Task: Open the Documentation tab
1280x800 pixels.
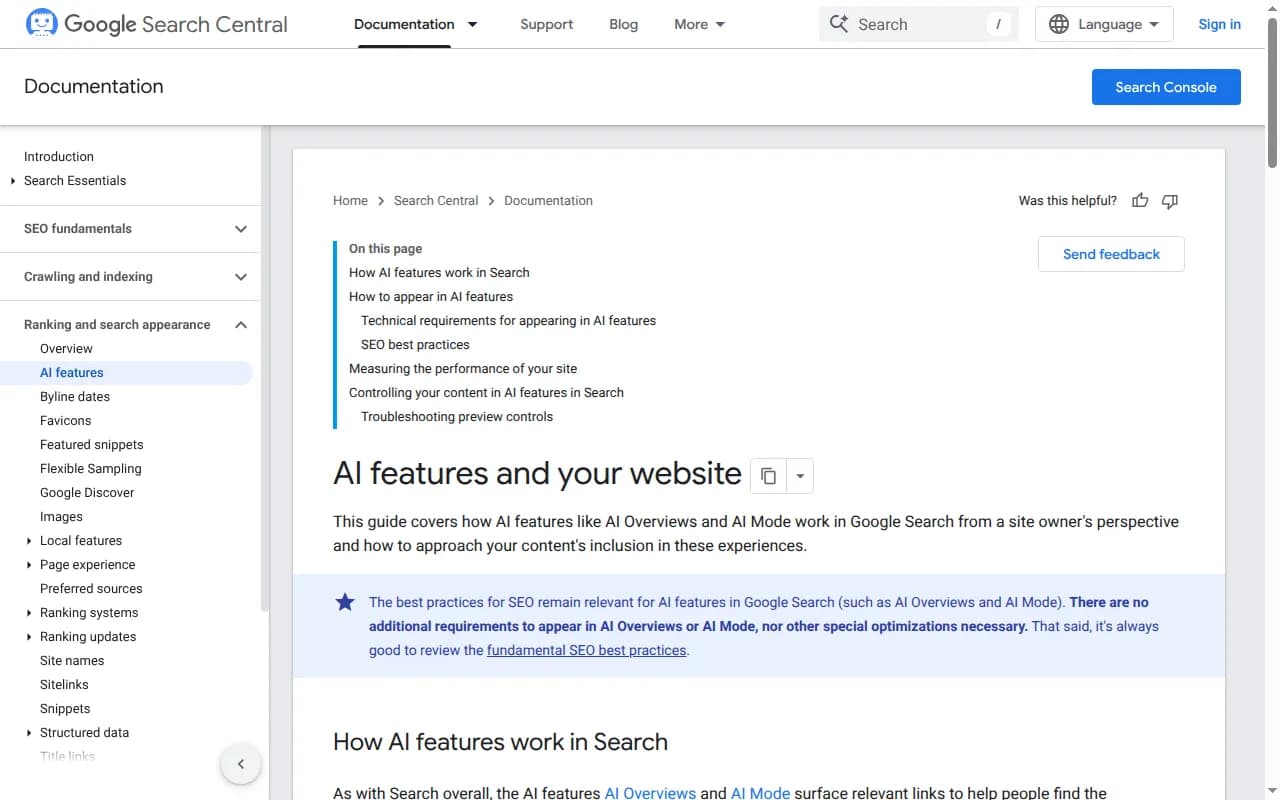Action: point(404,24)
